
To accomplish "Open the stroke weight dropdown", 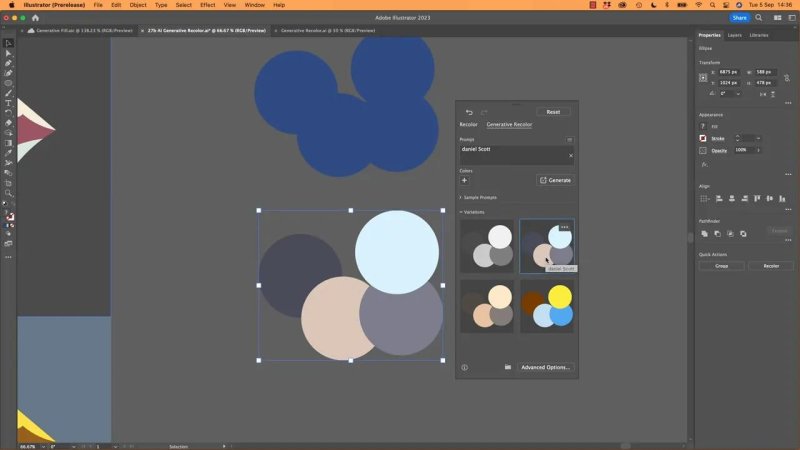I will (759, 138).
